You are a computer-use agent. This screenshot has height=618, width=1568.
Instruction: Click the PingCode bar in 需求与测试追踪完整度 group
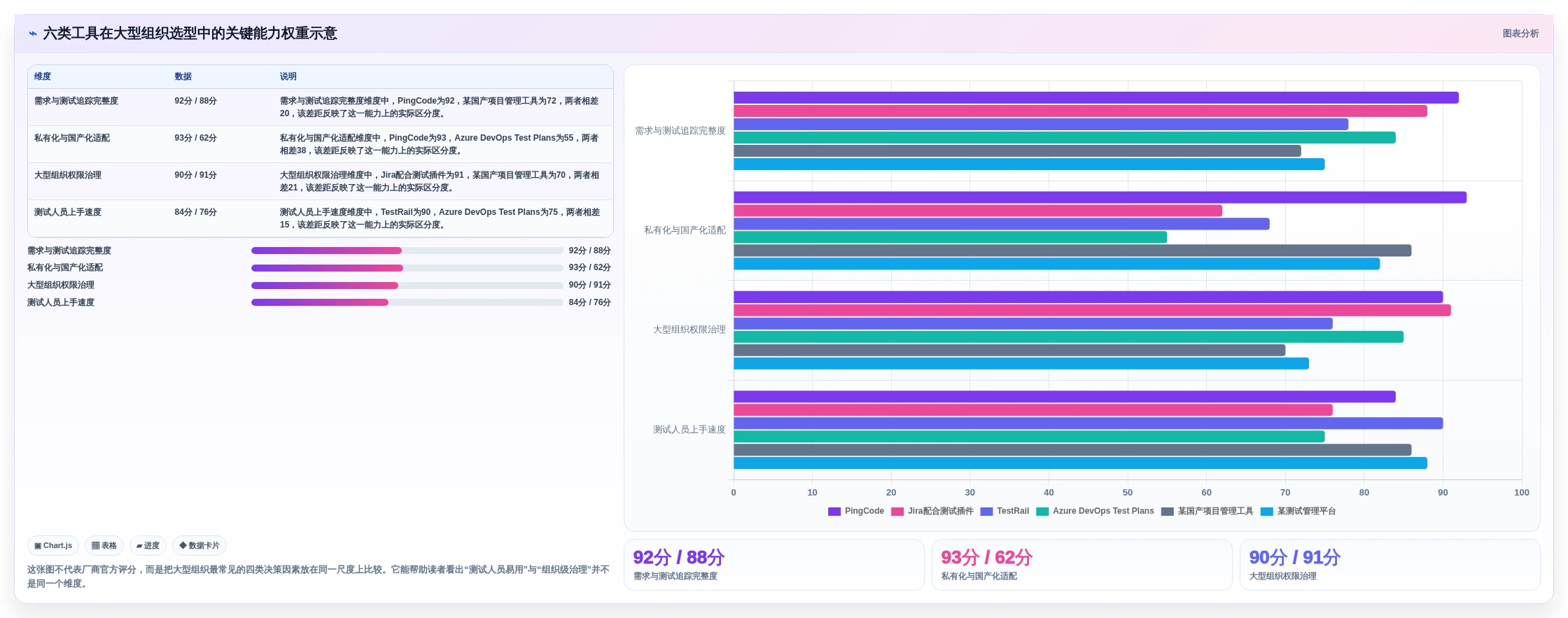1096,98
